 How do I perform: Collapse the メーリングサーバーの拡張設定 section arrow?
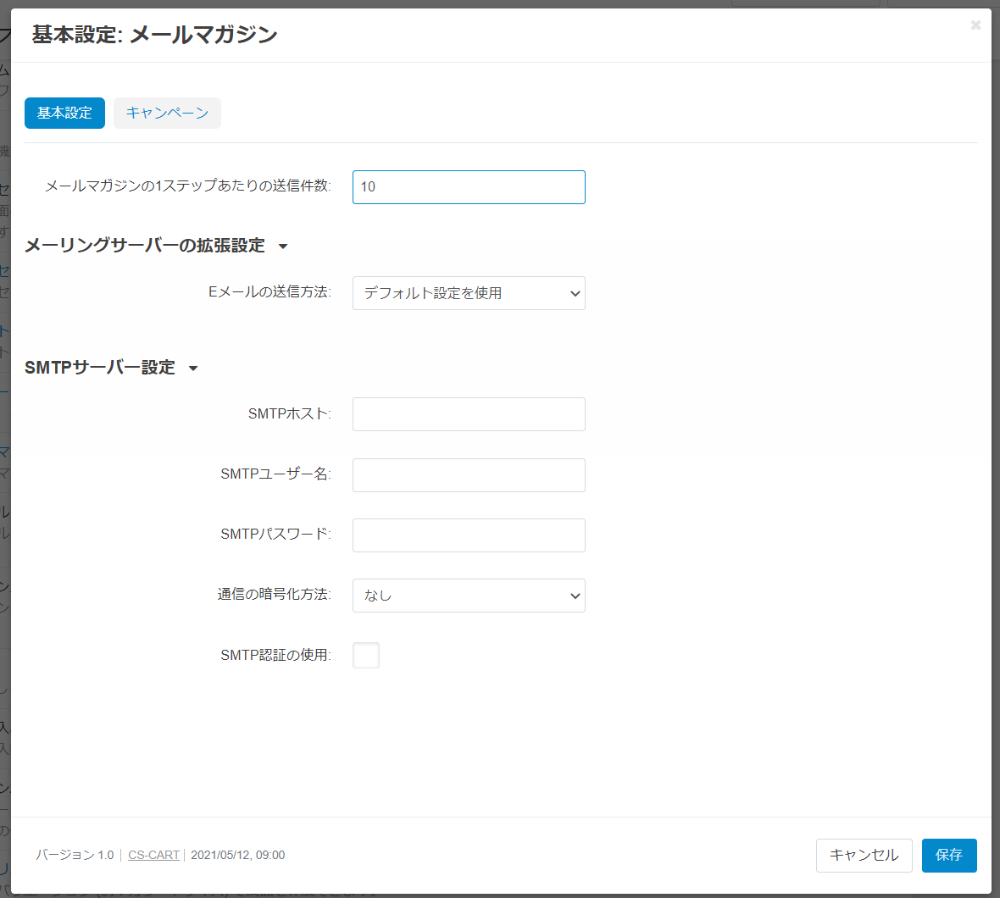(x=283, y=246)
